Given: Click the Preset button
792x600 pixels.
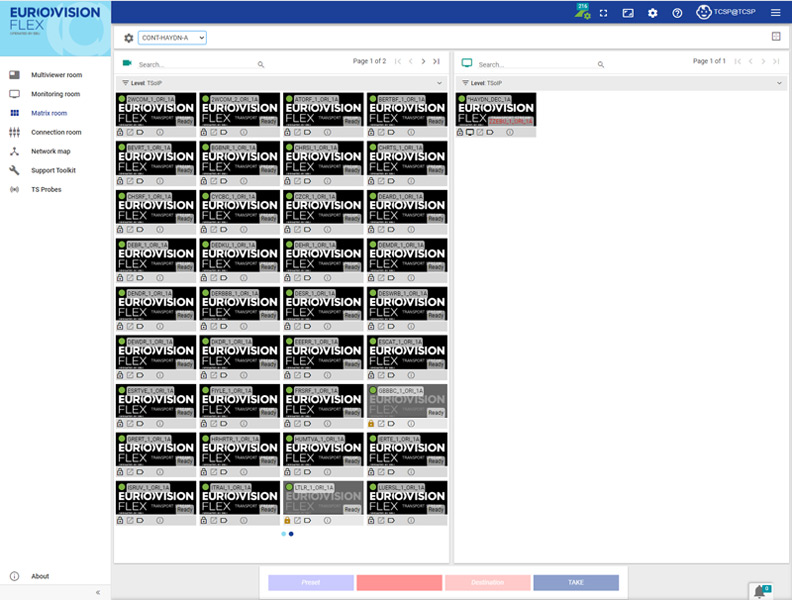Looking at the screenshot, I should point(310,582).
